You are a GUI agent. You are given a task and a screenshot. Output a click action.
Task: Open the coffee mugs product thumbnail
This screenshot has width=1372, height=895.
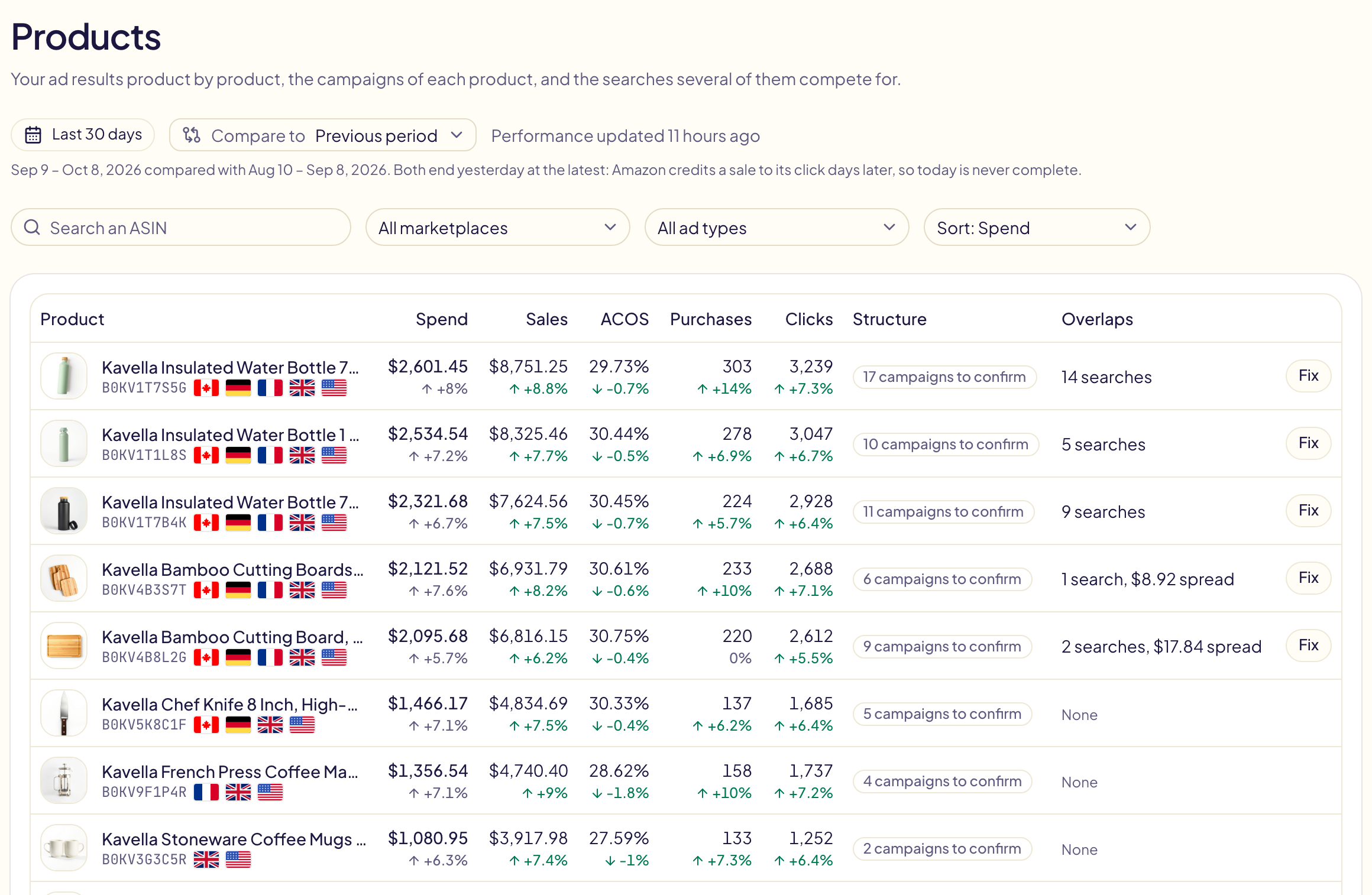(64, 848)
